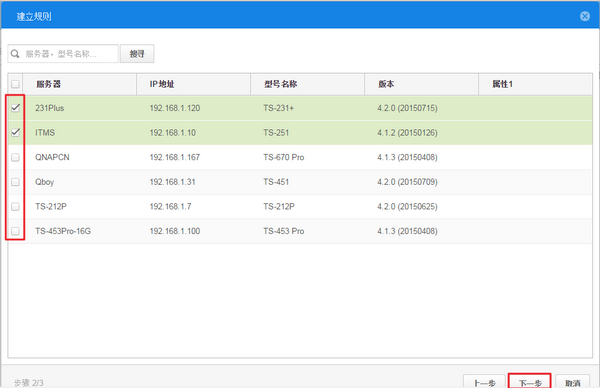Click the 下一步 next button

530,382
